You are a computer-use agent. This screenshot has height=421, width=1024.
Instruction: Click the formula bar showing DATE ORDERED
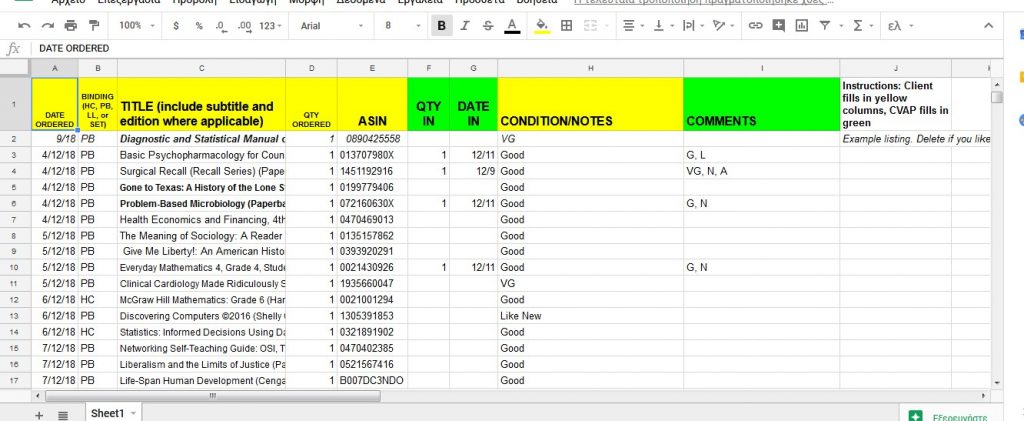tap(516, 48)
